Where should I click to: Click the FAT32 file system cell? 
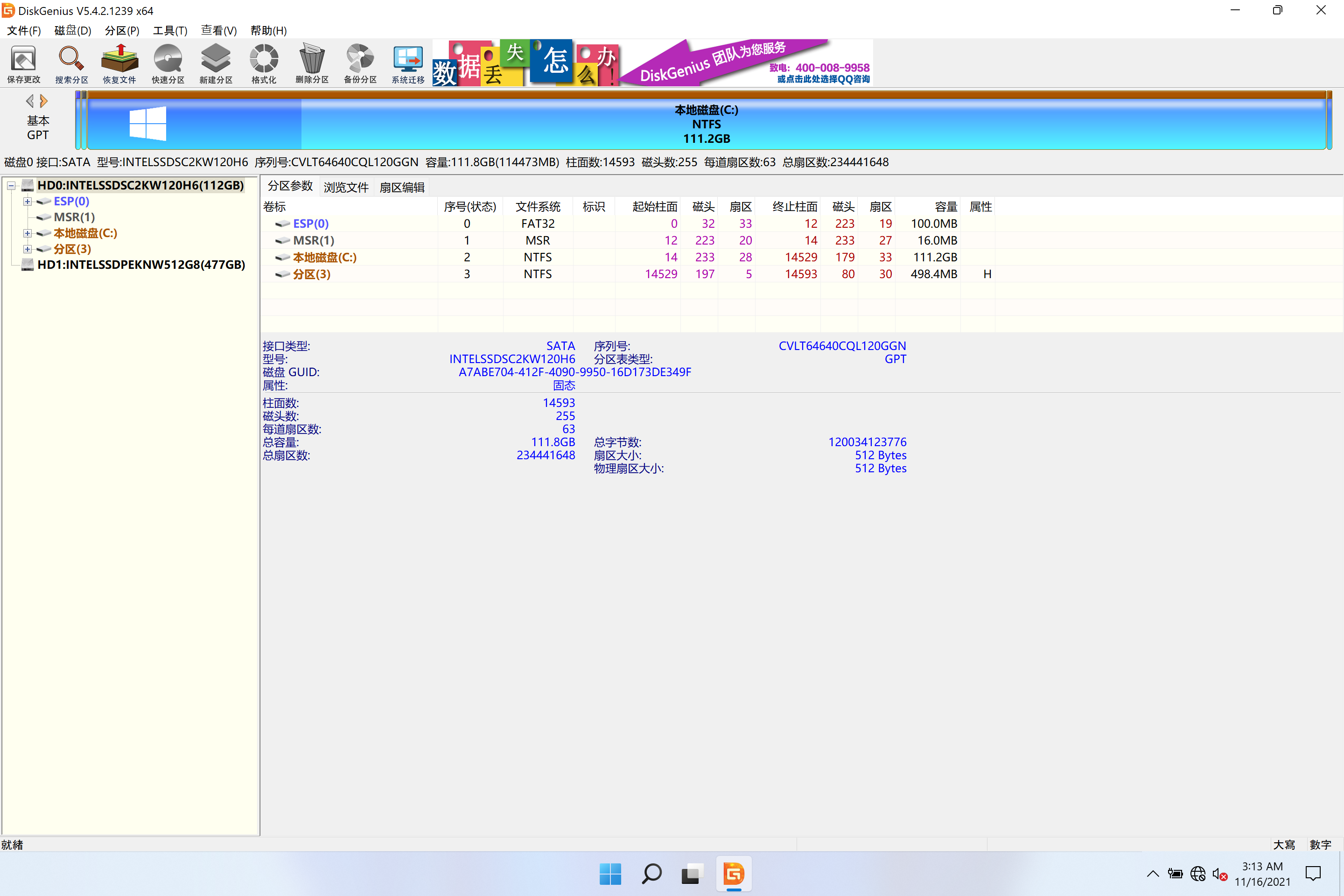[538, 224]
